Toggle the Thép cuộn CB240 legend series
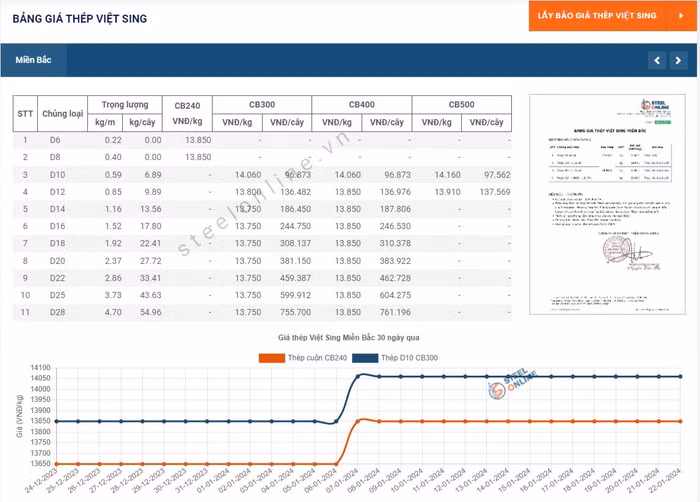Image resolution: width=700 pixels, height=502 pixels. pyautogui.click(x=305, y=357)
